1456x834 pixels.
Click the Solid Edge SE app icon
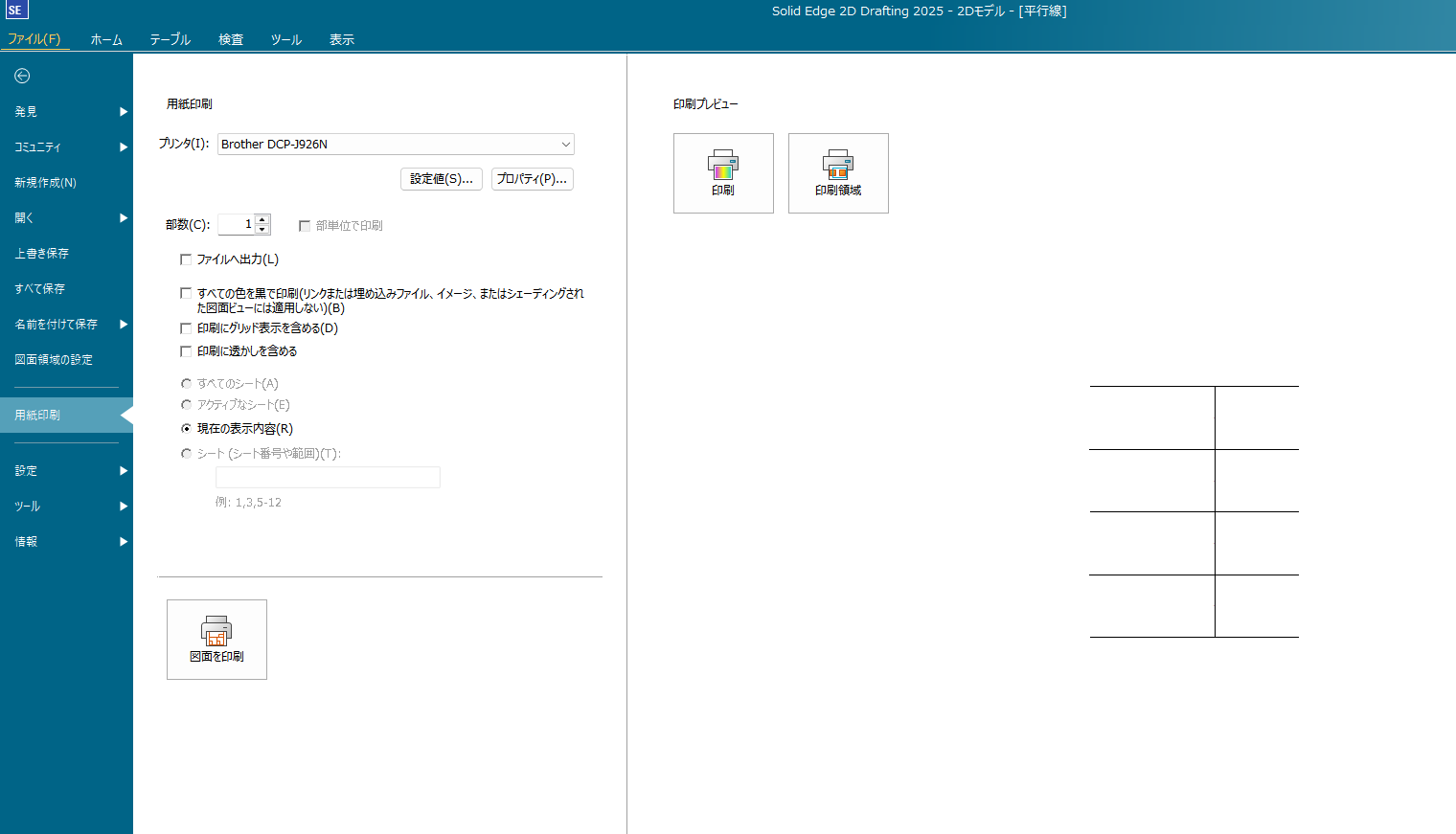point(16,11)
